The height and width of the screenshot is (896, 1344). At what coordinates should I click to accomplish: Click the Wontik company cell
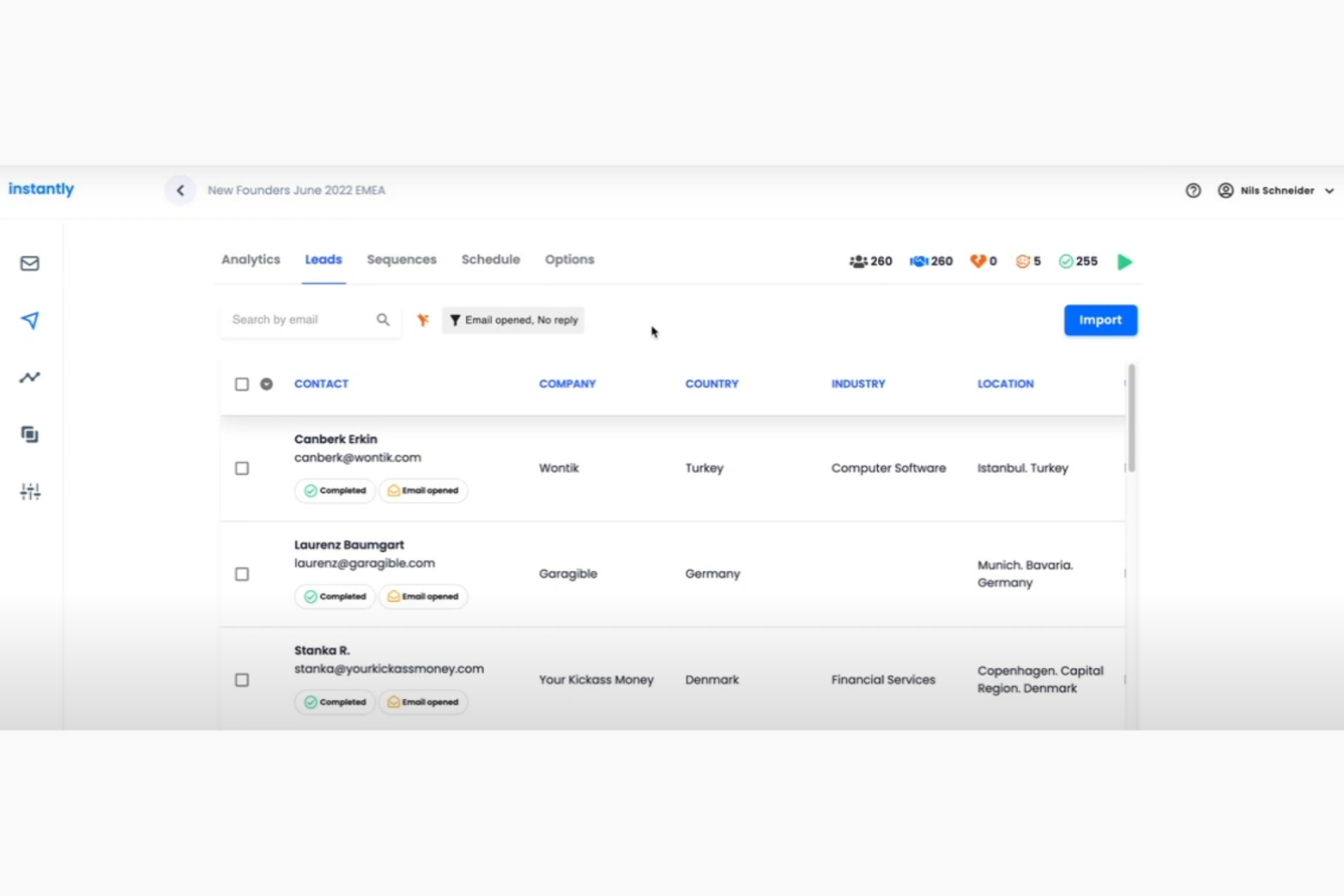coord(558,468)
